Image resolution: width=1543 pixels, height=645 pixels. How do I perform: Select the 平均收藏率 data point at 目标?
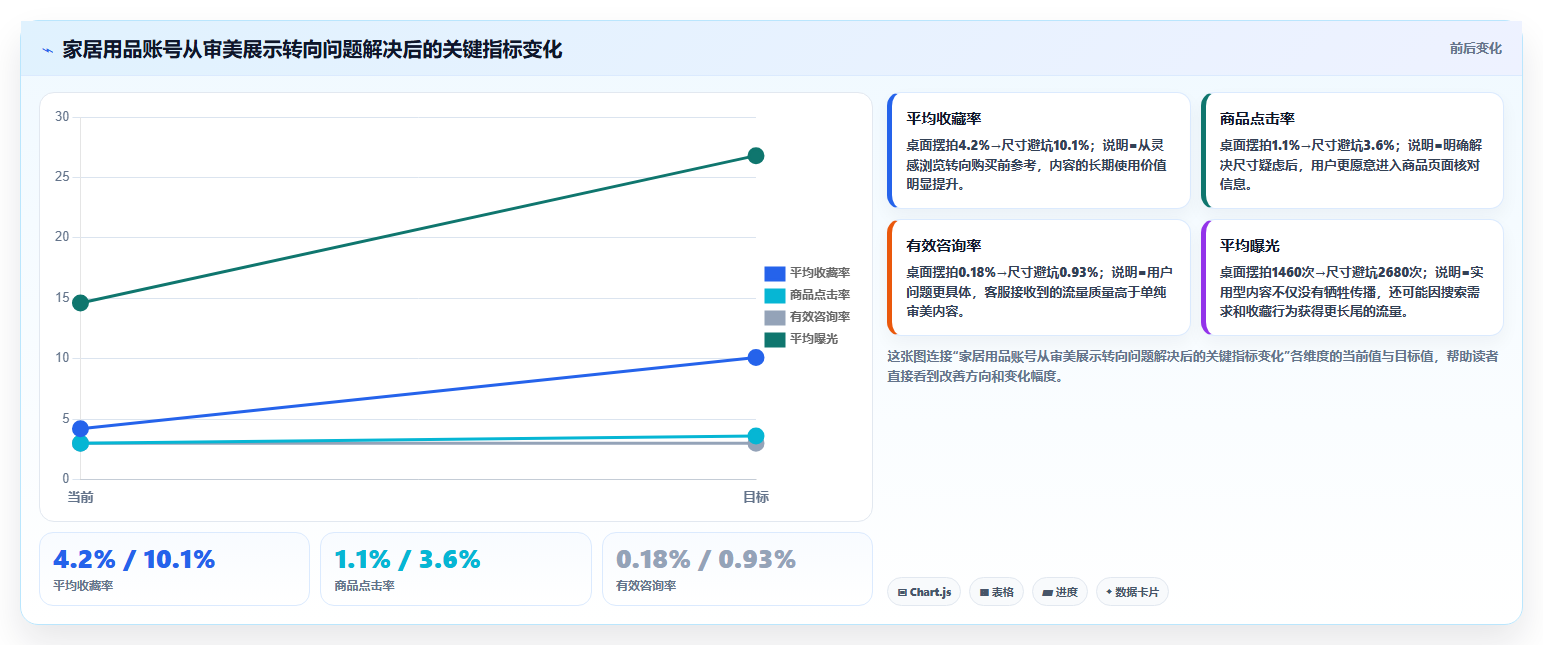pyautogui.click(x=756, y=357)
